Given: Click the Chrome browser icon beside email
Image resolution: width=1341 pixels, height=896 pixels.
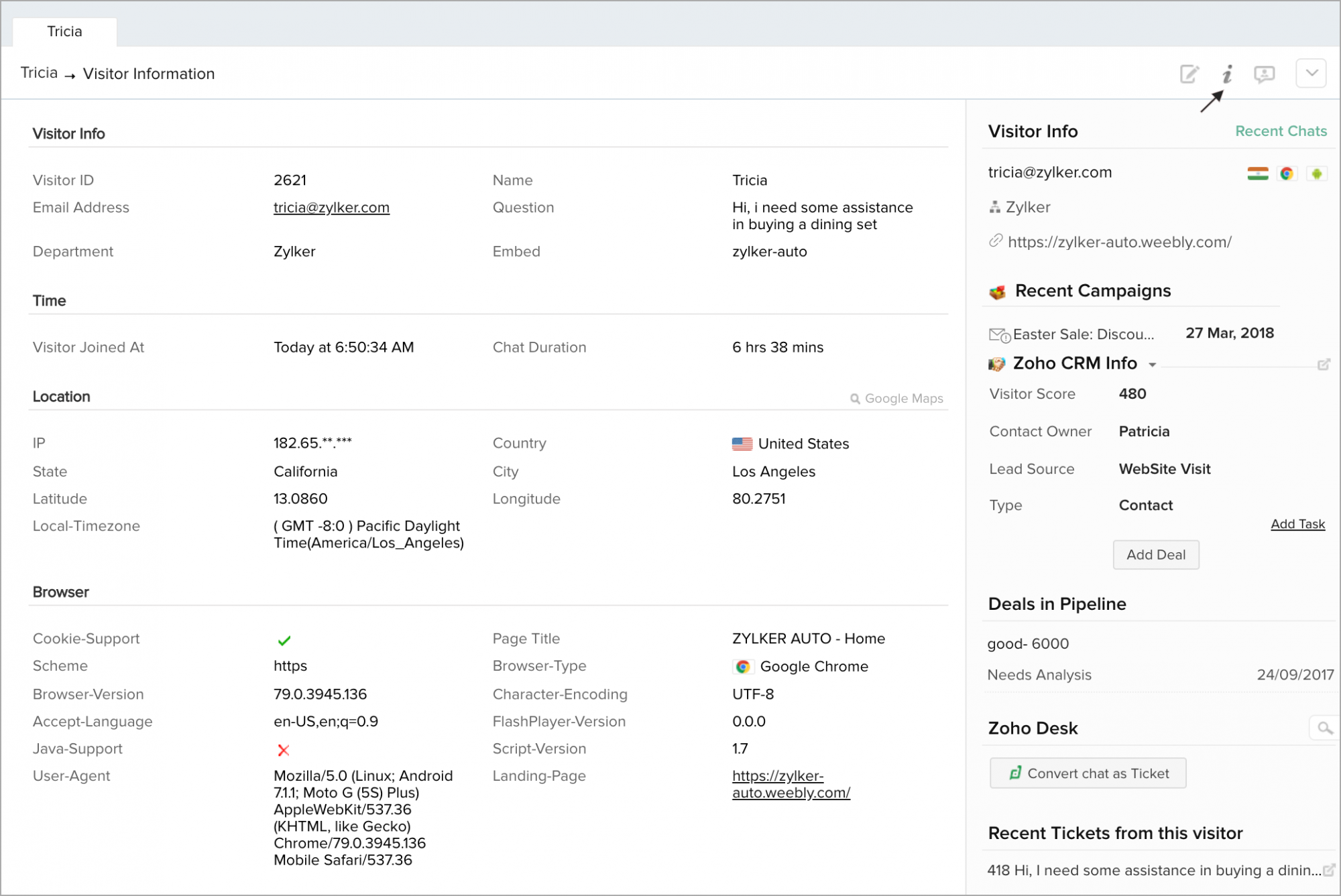Looking at the screenshot, I should (x=1286, y=174).
